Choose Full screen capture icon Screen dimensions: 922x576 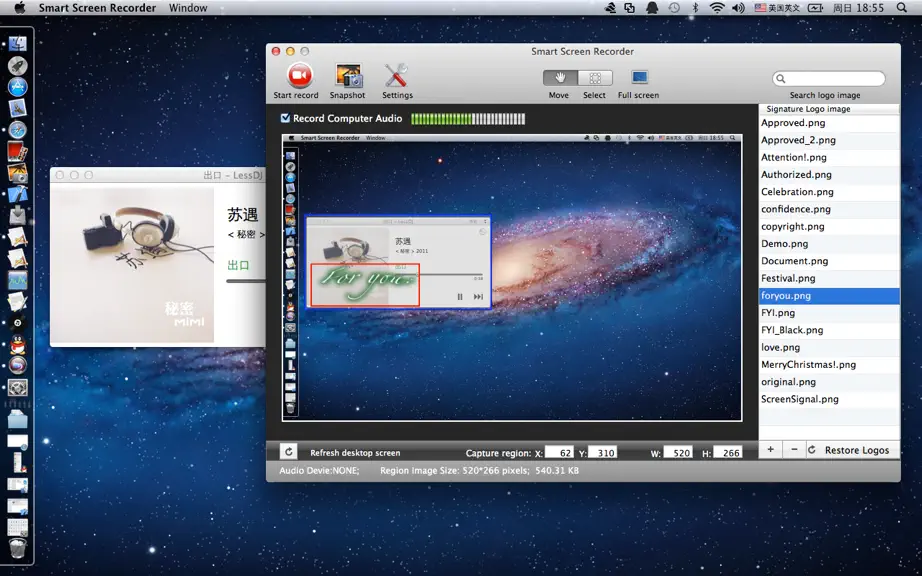point(639,78)
